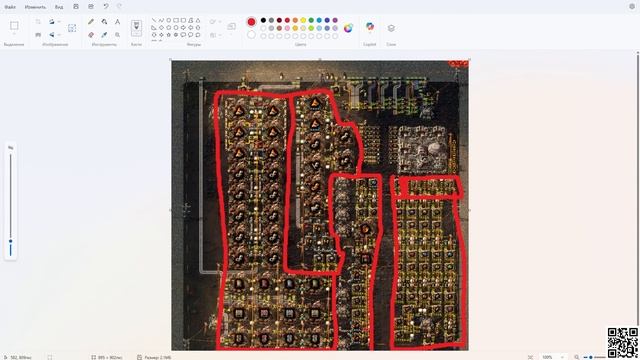Viewport: 640px width, 360px height.
Task: Click the Redo arrow
Action: click(119, 7)
